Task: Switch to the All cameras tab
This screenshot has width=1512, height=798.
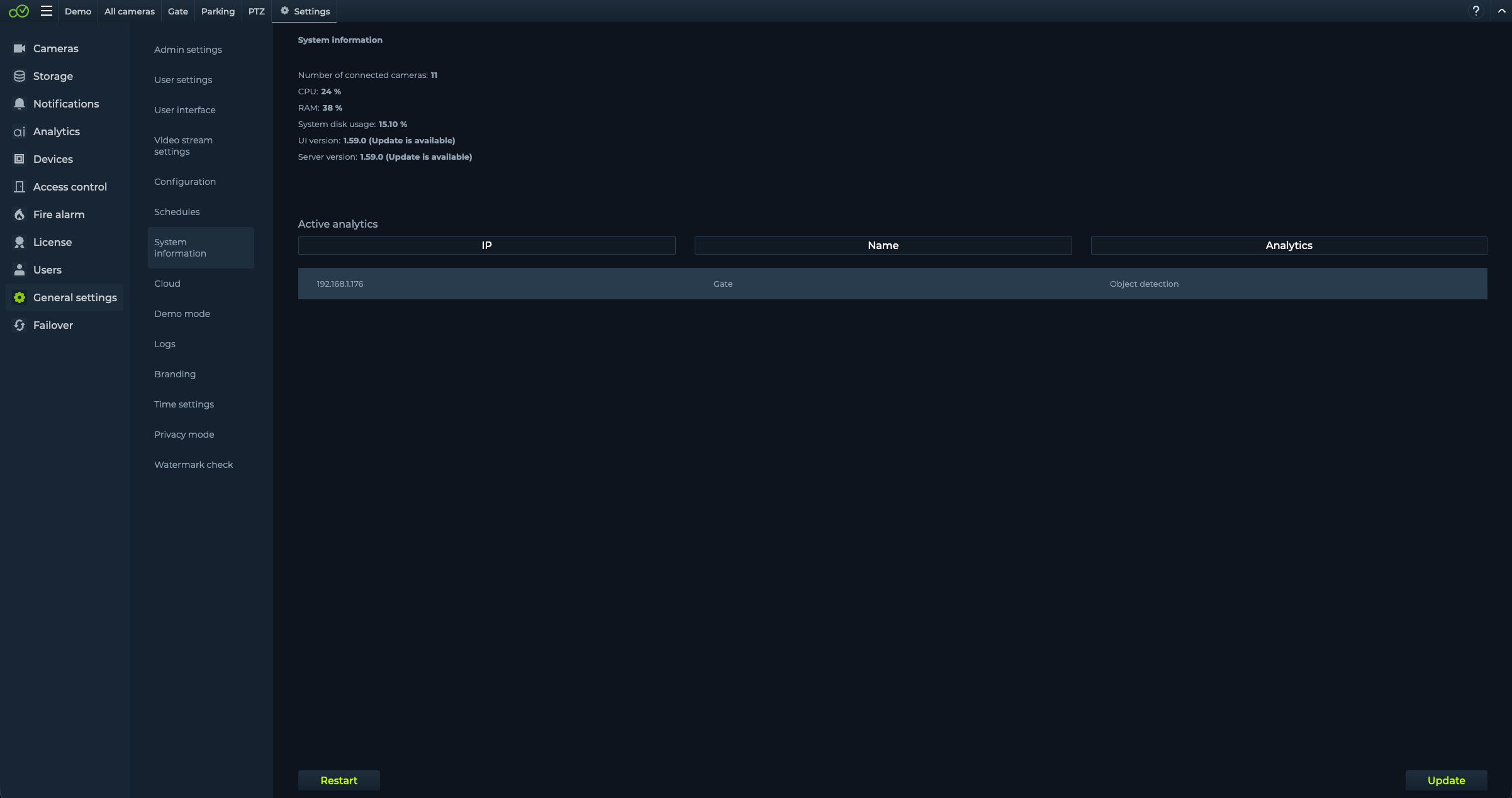Action: point(129,11)
